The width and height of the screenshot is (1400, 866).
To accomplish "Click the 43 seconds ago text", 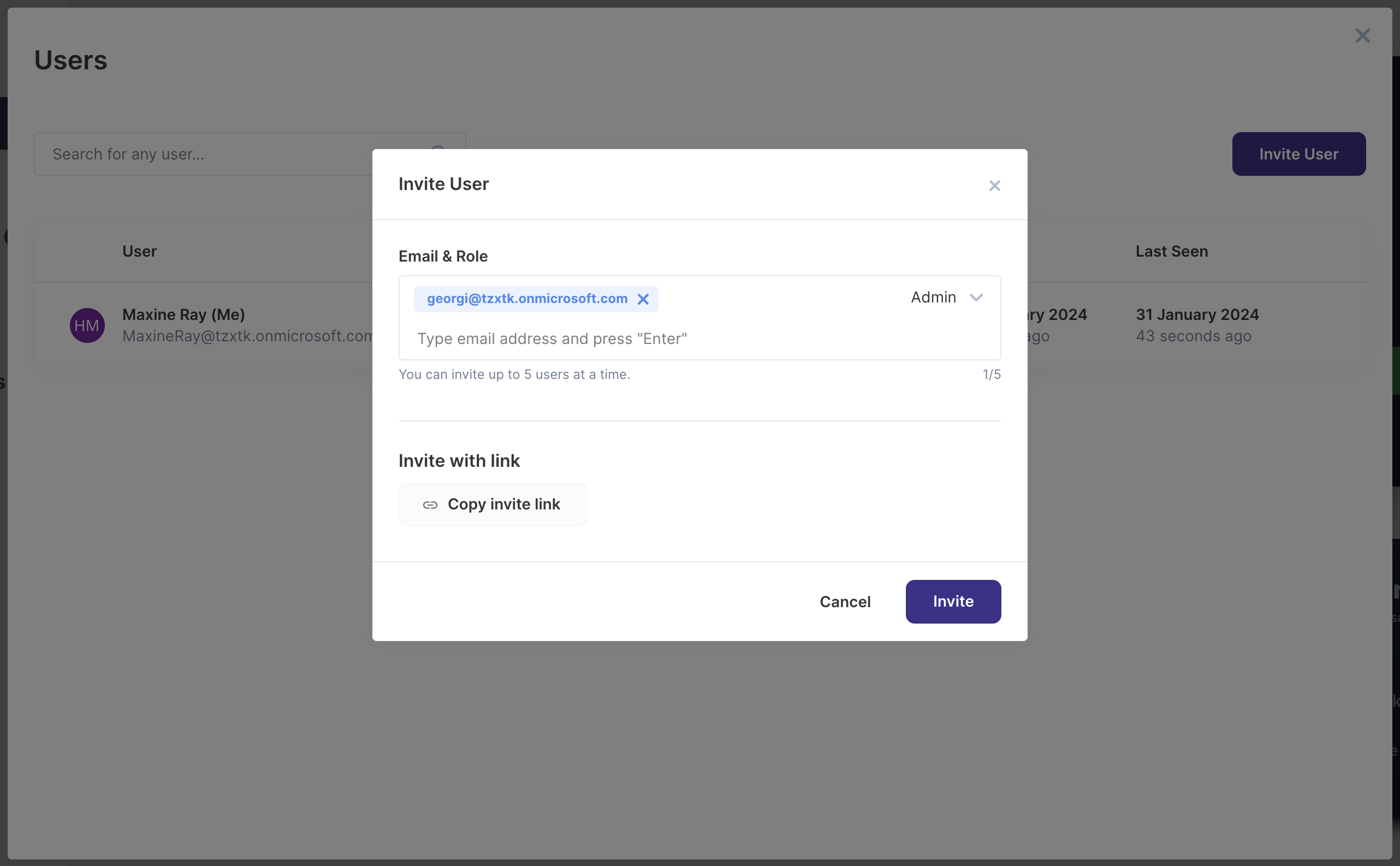I will click(x=1193, y=336).
